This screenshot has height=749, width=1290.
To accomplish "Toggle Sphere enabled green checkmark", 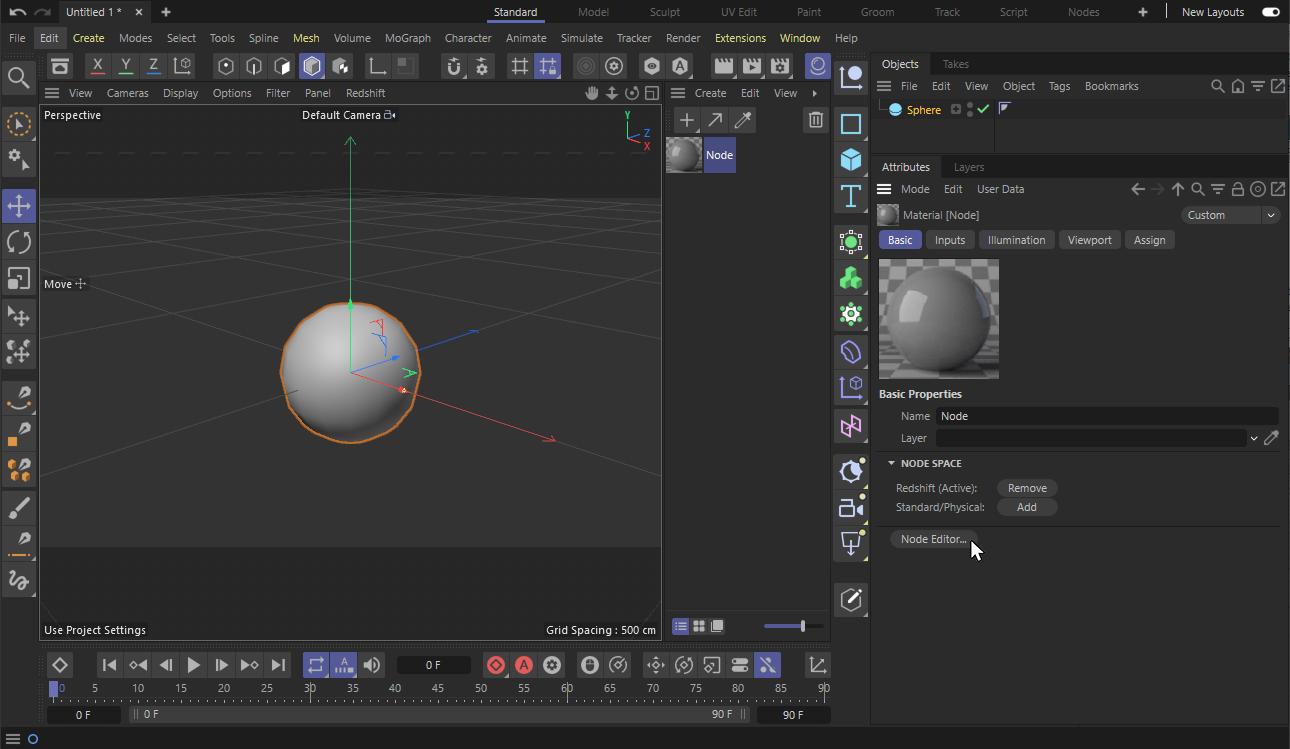I will [x=983, y=110].
